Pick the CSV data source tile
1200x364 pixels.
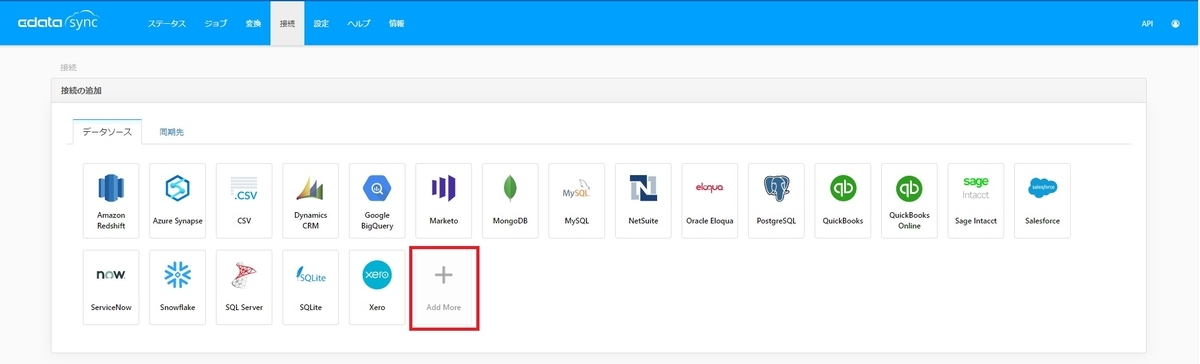tap(244, 201)
